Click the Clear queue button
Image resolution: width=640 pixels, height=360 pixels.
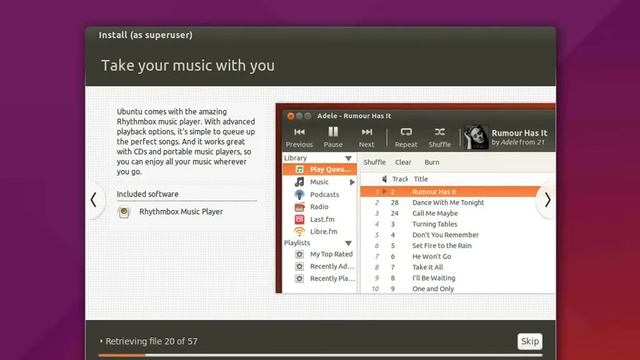pyautogui.click(x=403, y=162)
